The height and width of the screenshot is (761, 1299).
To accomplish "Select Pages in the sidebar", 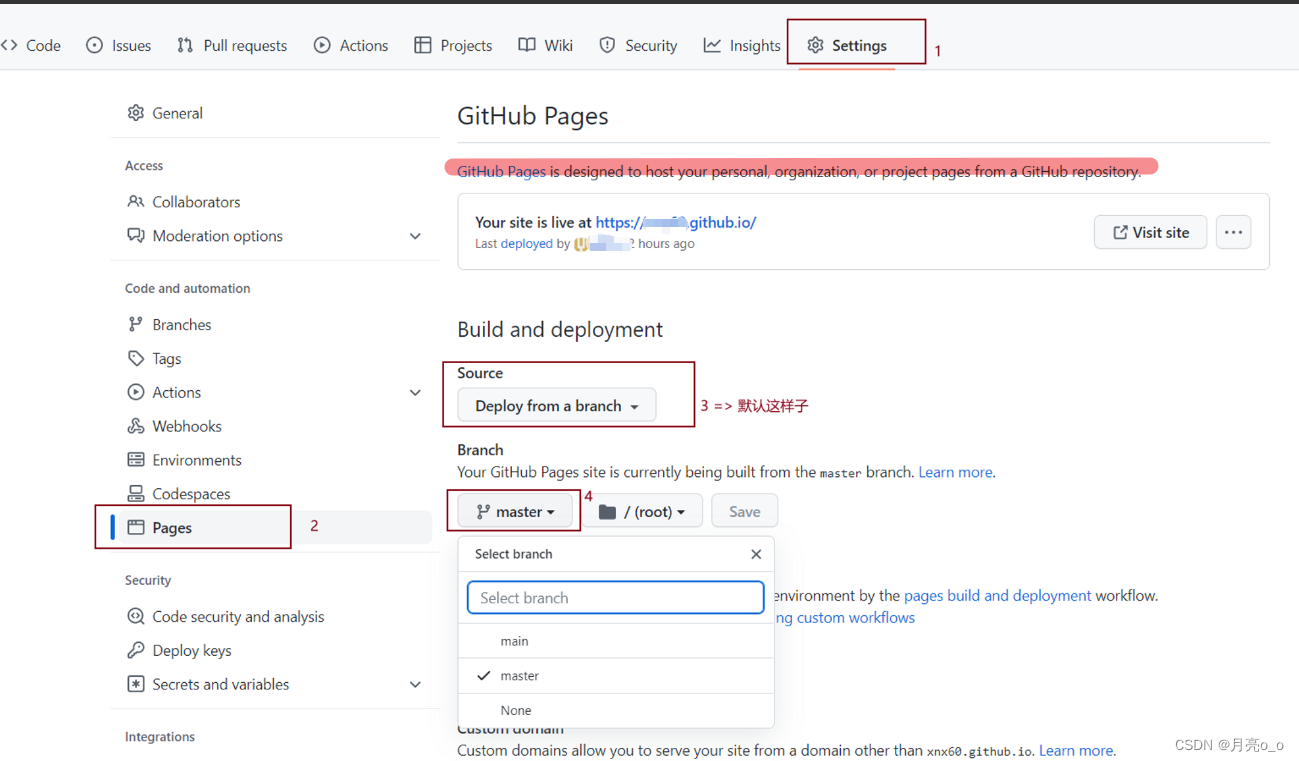I will click(x=274, y=528).
